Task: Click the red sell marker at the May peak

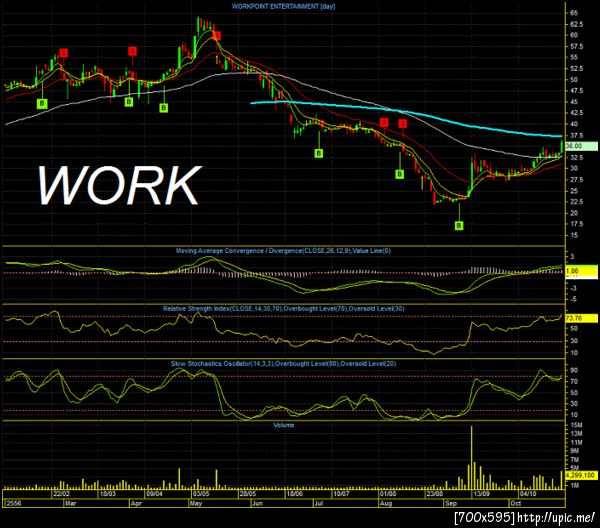Action: click(x=217, y=36)
